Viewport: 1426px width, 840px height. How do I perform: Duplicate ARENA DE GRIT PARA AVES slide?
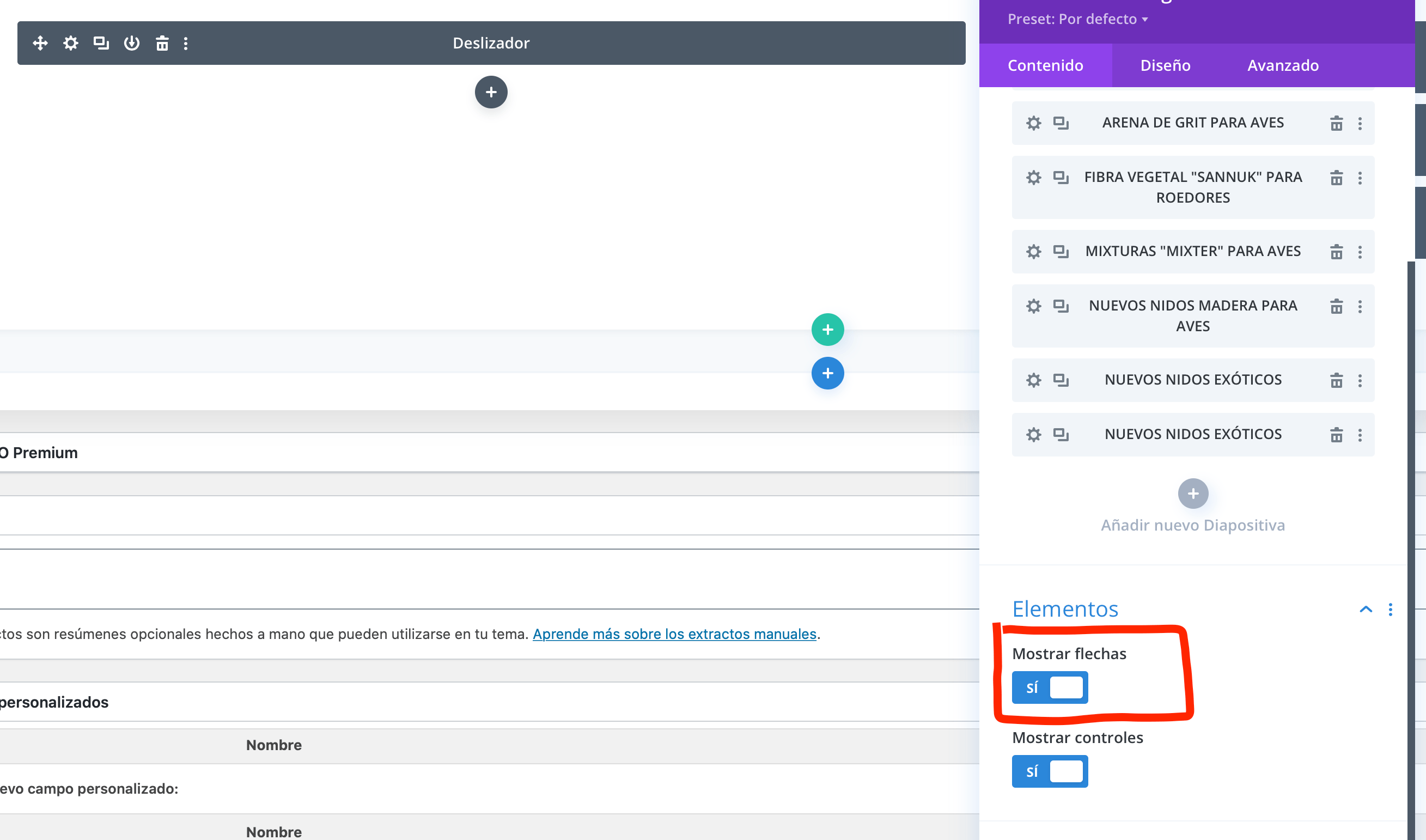point(1061,123)
